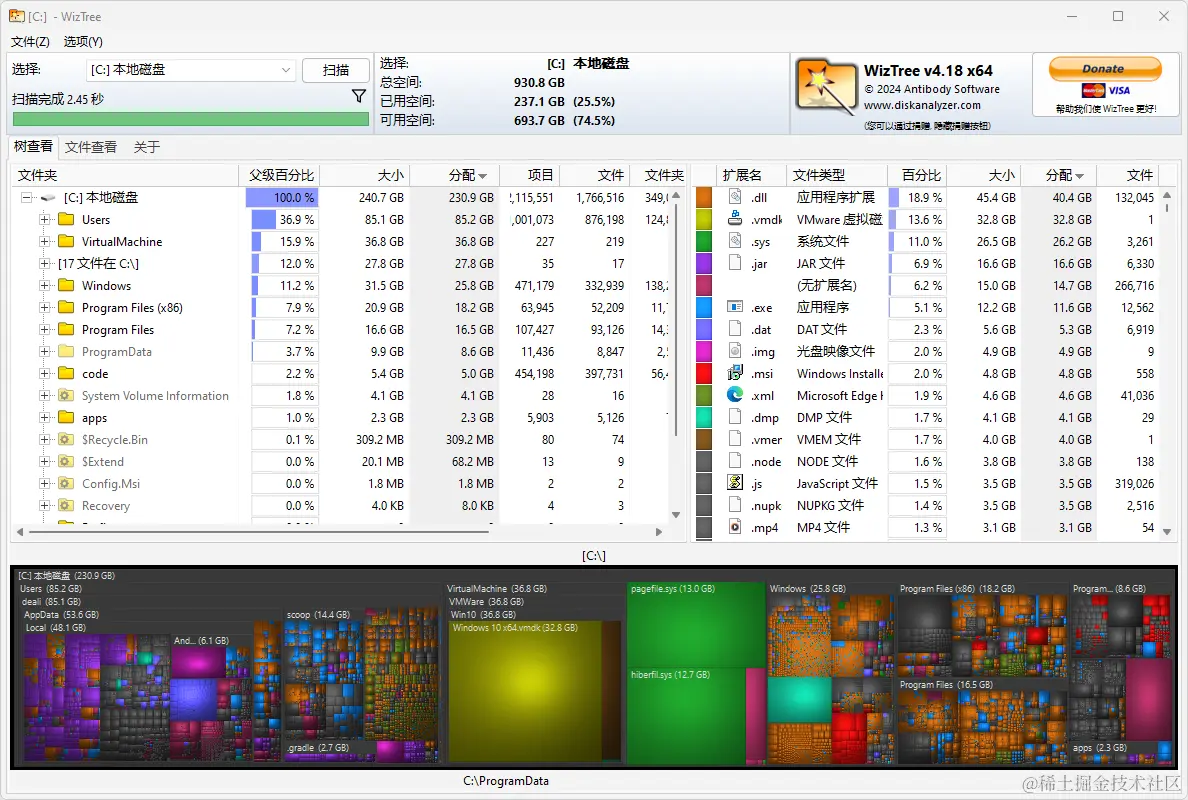Click the .dll file type icon
Screen dimensions: 1188x800
[x=735, y=197]
